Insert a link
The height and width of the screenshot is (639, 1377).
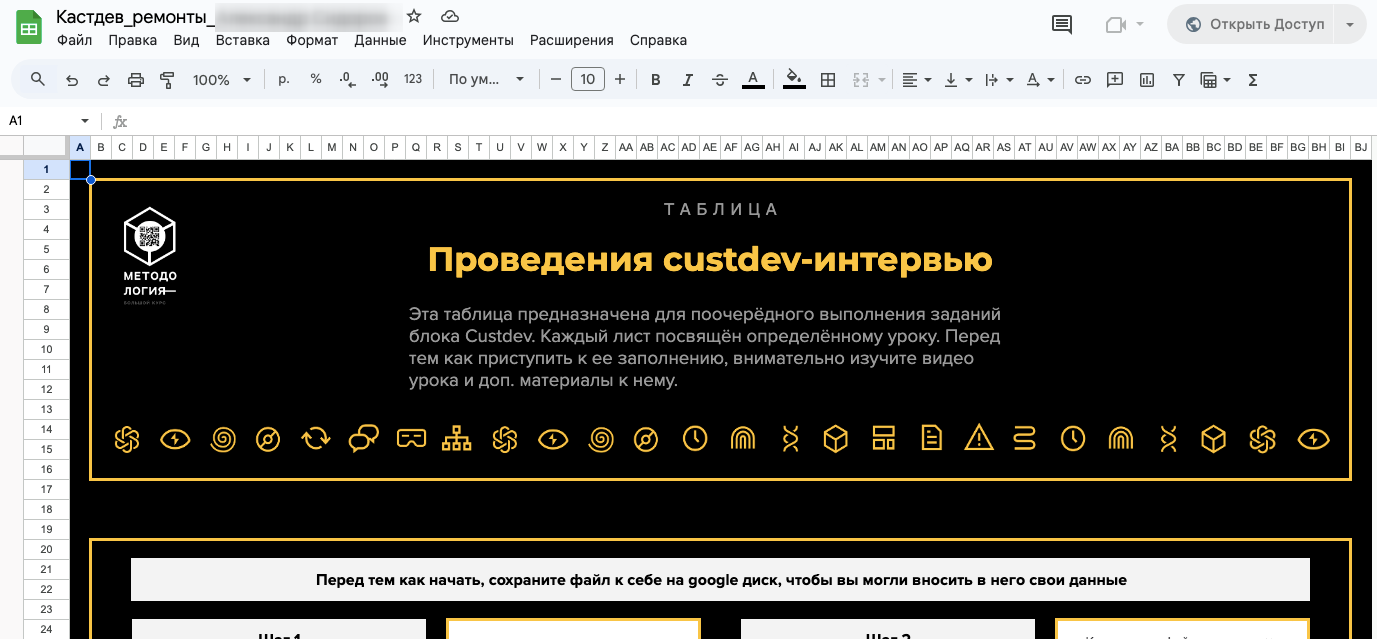click(x=1082, y=80)
